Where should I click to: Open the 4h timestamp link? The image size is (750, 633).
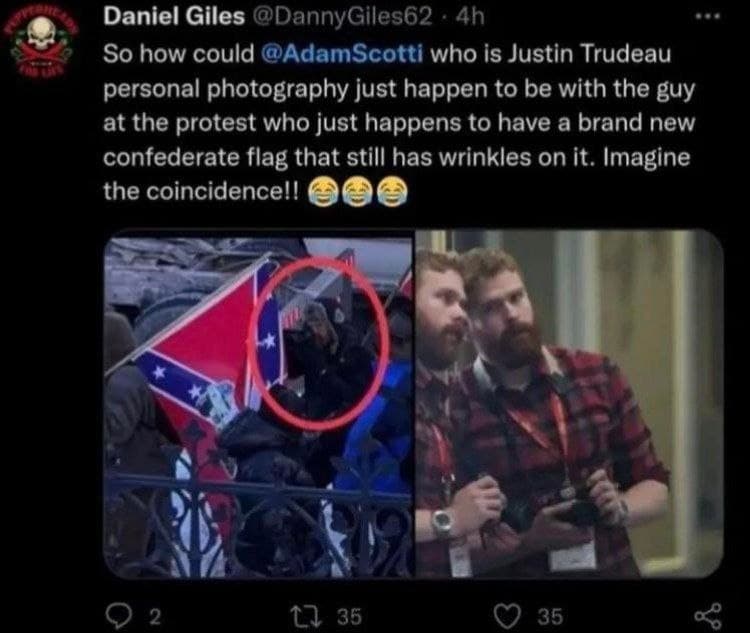(x=471, y=17)
